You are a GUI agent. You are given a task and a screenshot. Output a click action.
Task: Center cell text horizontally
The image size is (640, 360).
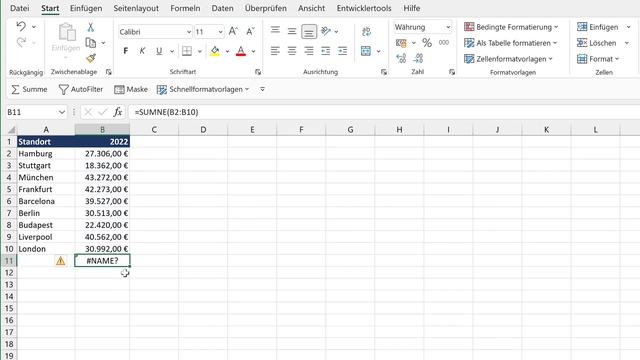tap(292, 51)
